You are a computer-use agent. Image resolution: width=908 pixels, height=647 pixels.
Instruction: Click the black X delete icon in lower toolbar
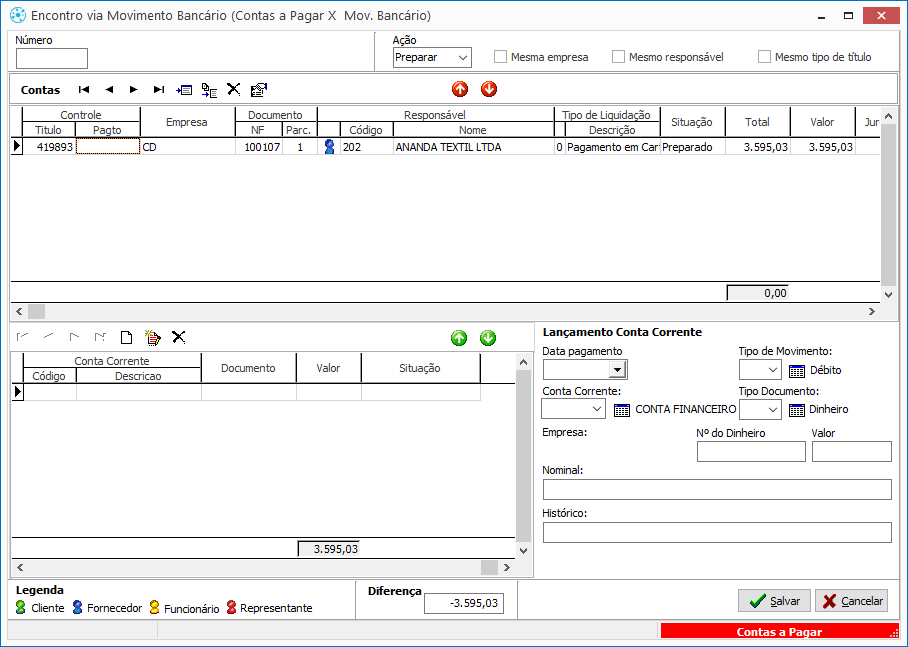tap(178, 337)
